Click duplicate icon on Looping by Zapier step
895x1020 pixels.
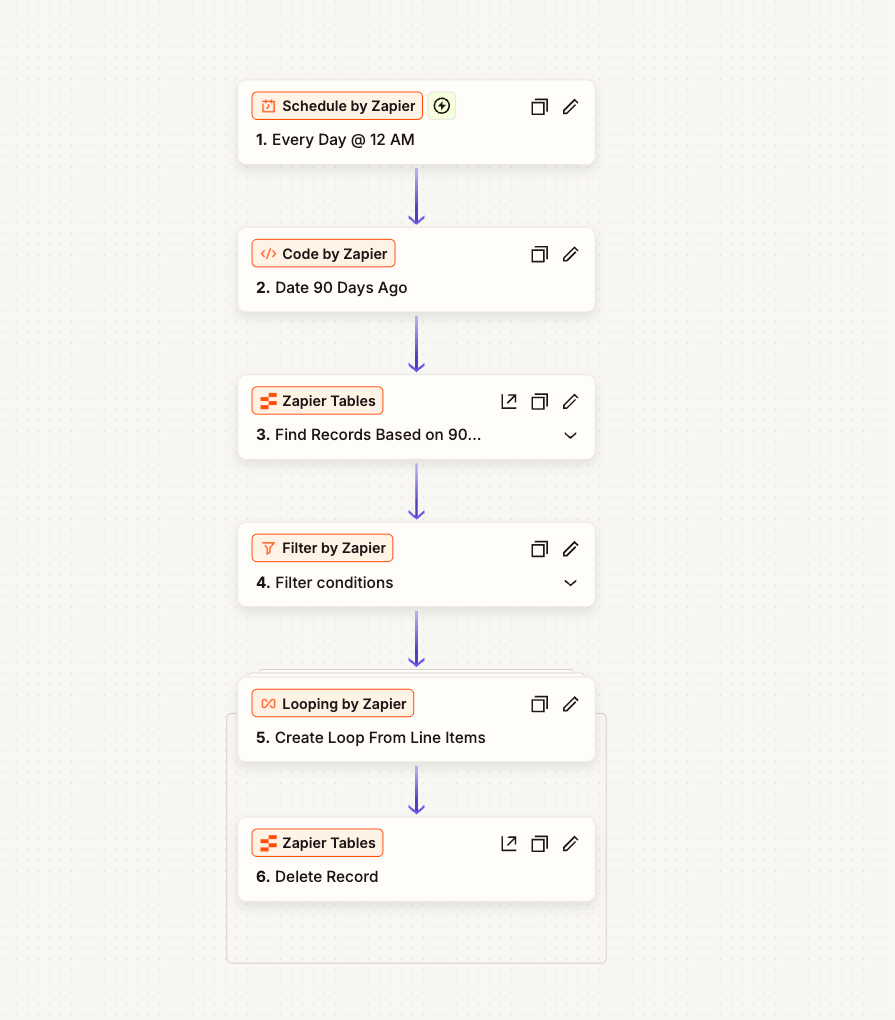point(539,704)
